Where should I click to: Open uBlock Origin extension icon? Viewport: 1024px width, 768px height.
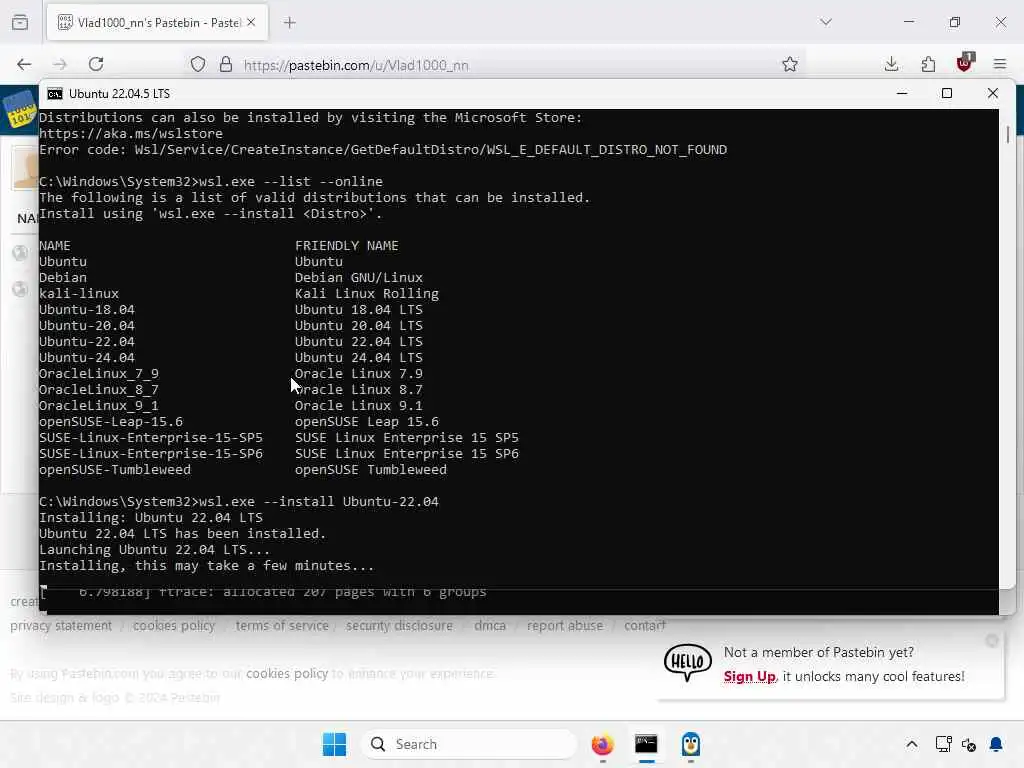[965, 63]
